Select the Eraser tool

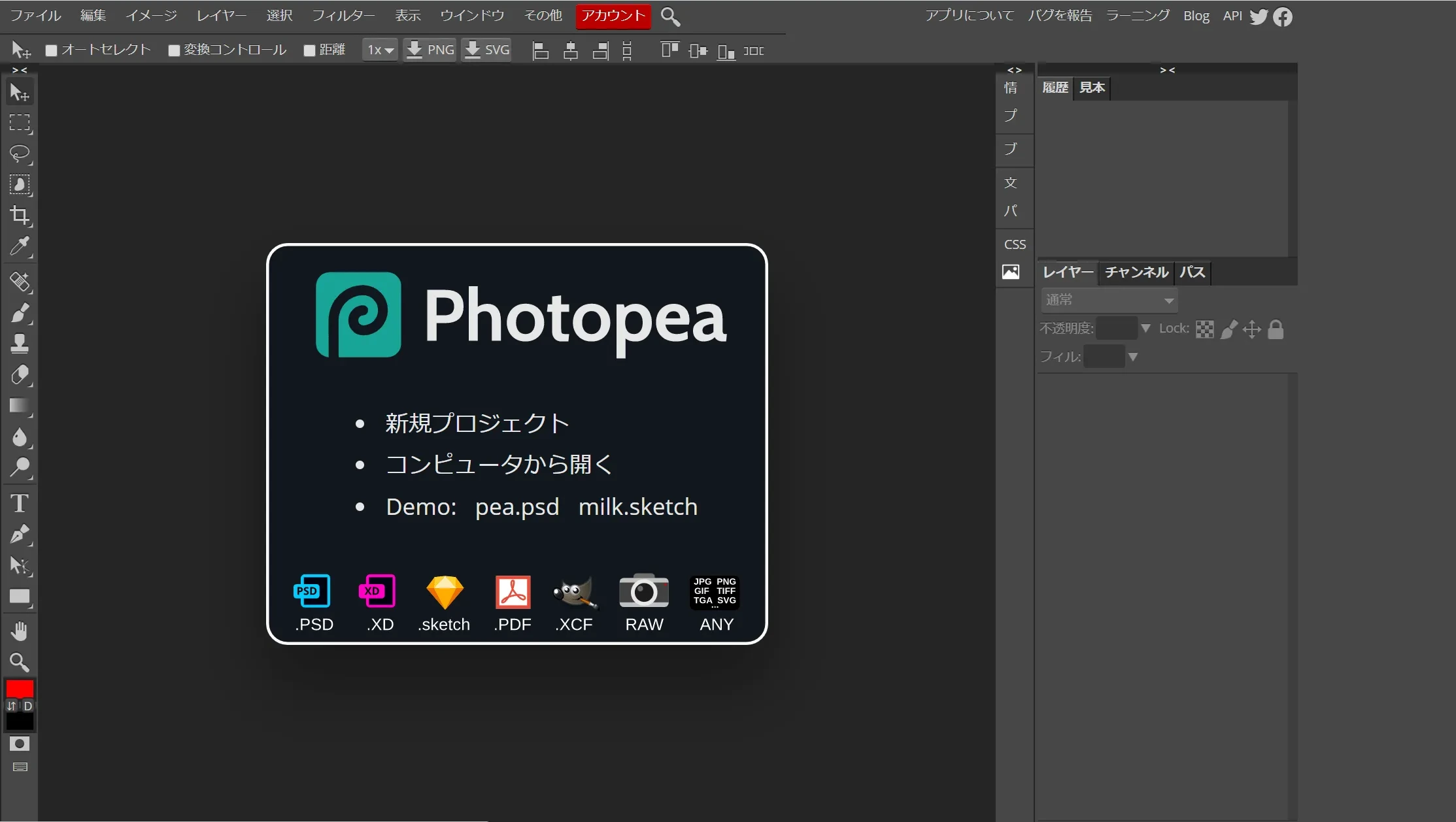coord(20,374)
